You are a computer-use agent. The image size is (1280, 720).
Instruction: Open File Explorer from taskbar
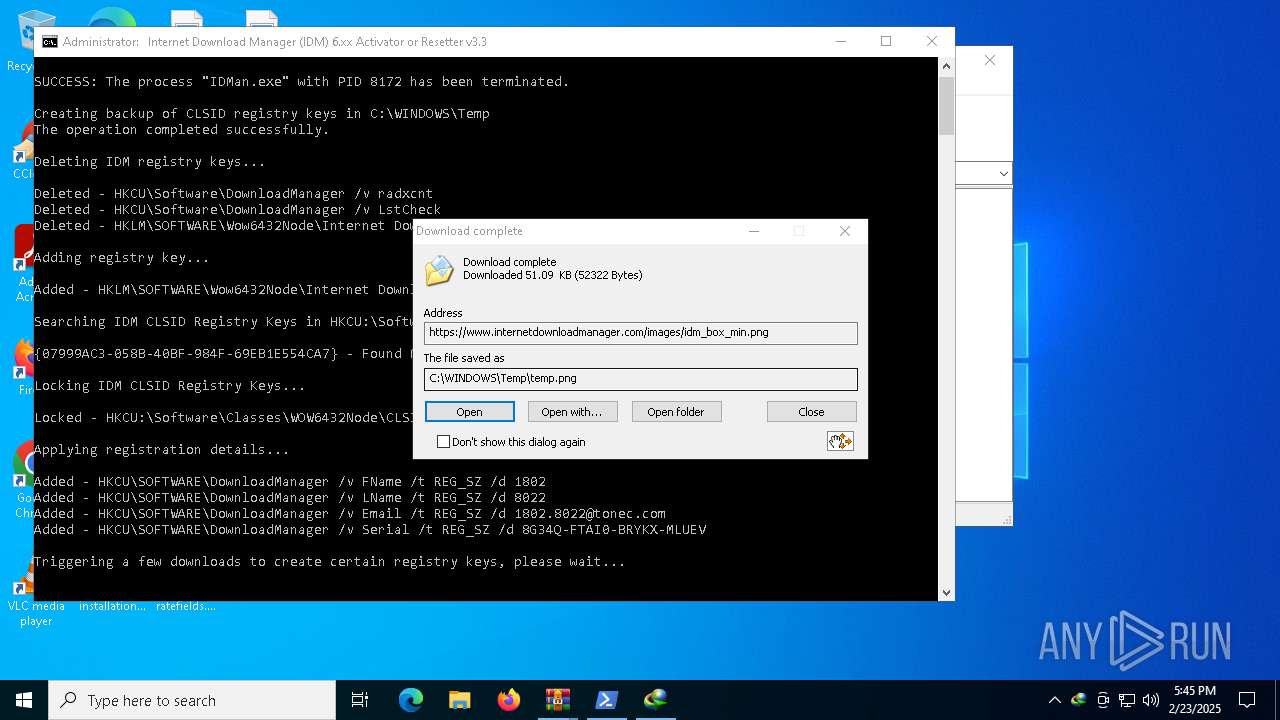click(x=459, y=700)
